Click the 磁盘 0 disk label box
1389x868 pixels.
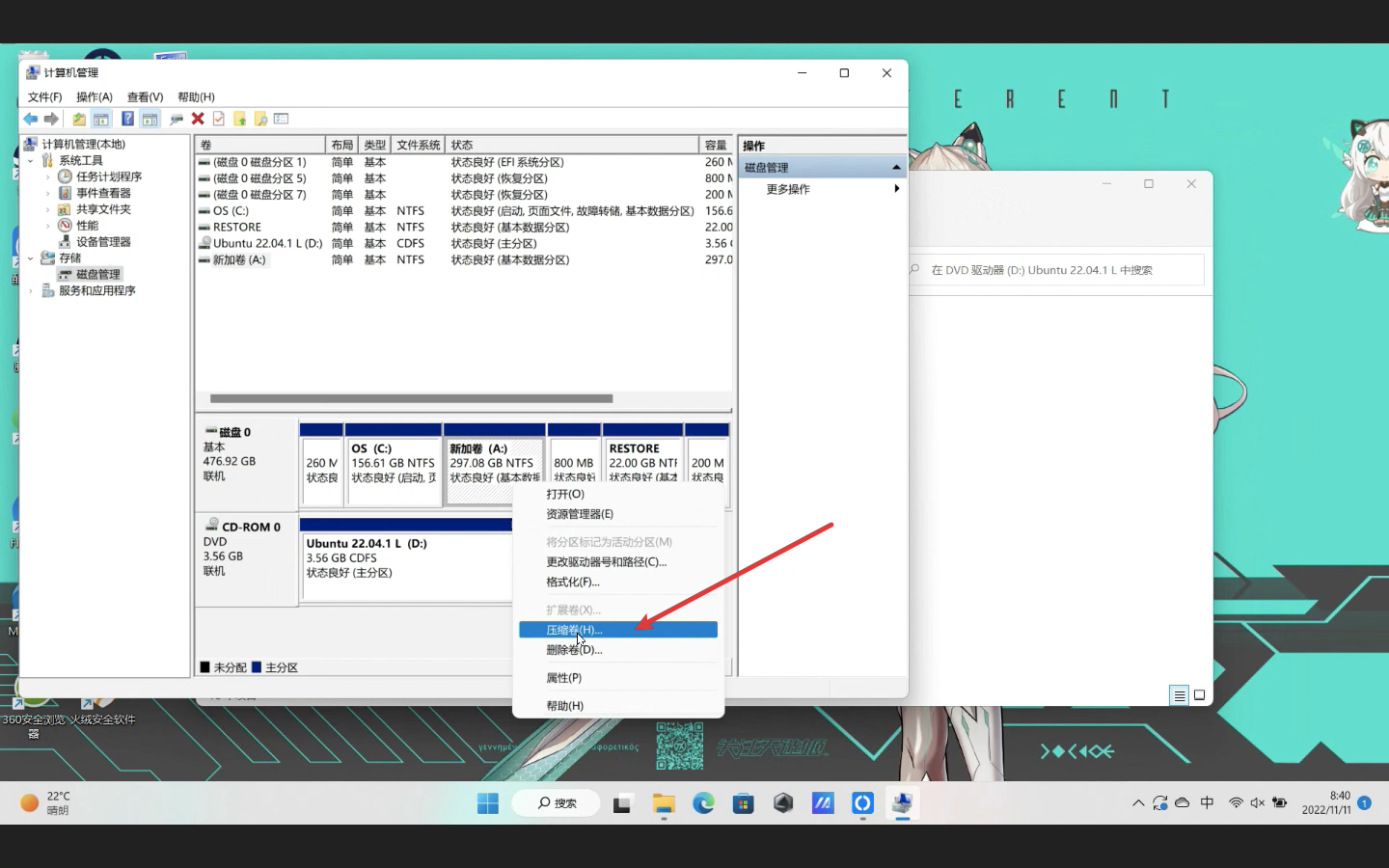click(x=246, y=464)
